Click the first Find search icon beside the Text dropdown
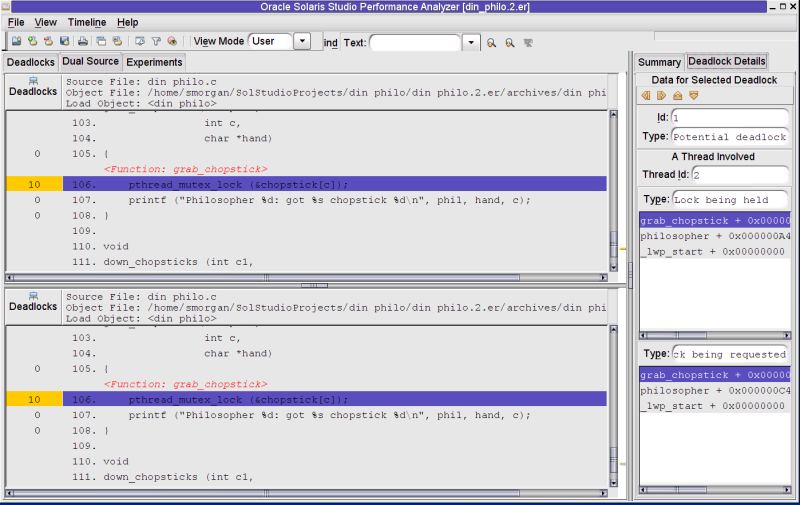 pyautogui.click(x=491, y=43)
